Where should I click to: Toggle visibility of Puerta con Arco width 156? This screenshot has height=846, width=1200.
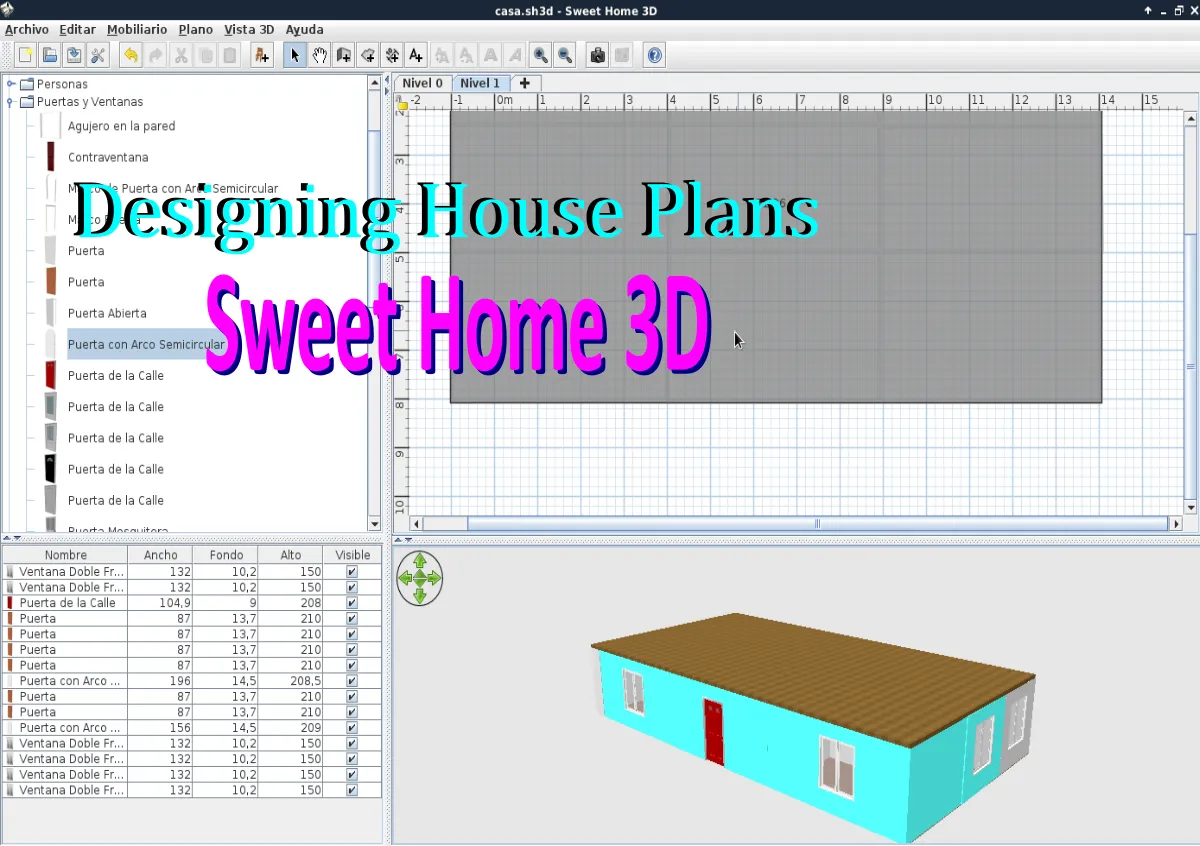pyautogui.click(x=351, y=728)
